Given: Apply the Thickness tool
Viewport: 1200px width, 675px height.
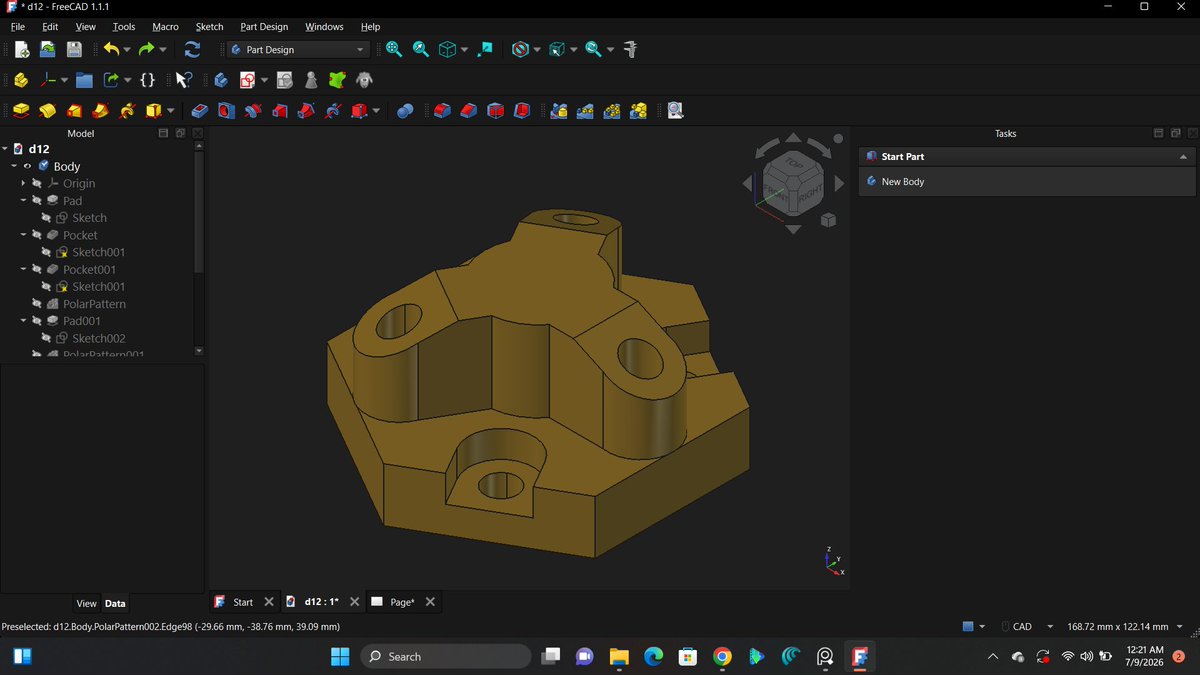Looking at the screenshot, I should [x=521, y=111].
